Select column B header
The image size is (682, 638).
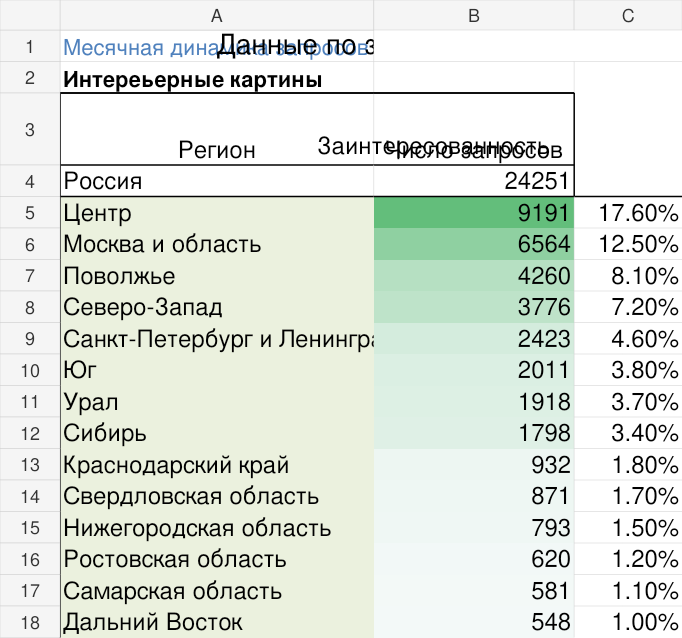[474, 15]
